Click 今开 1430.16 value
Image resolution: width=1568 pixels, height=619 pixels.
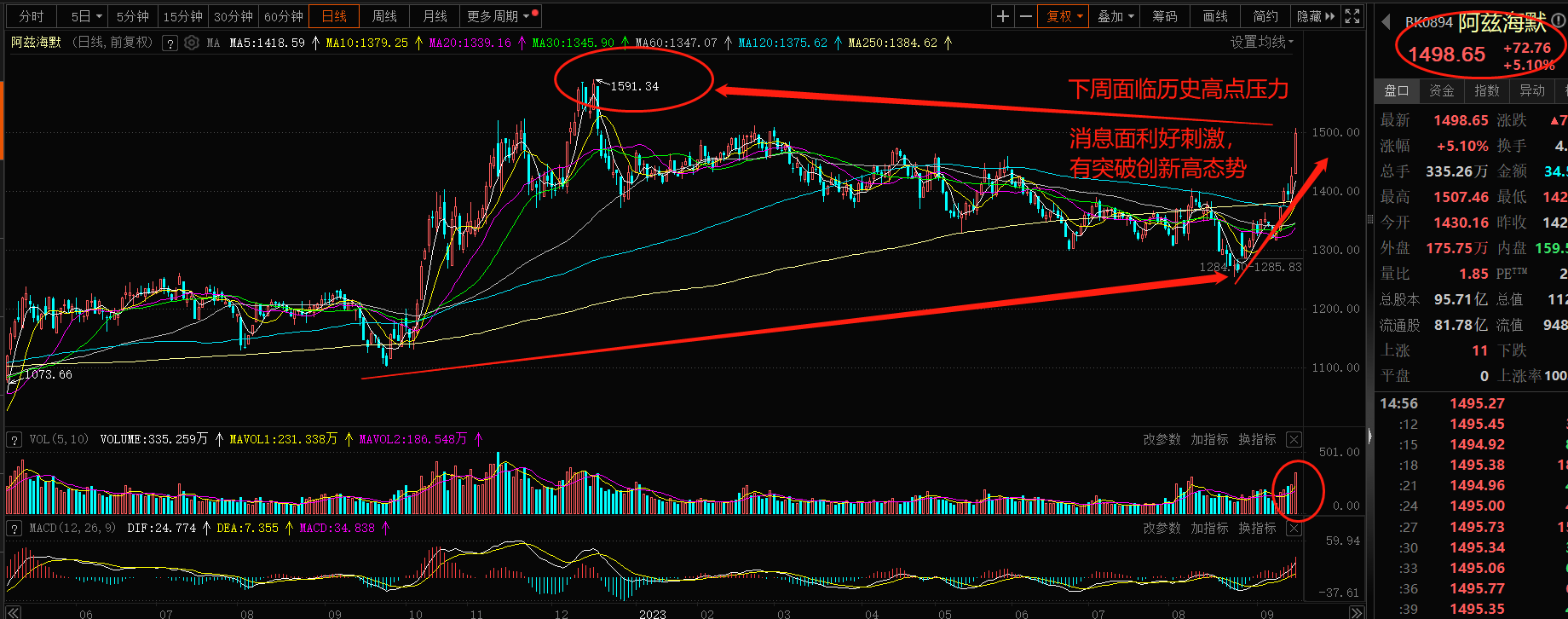pos(1461,223)
